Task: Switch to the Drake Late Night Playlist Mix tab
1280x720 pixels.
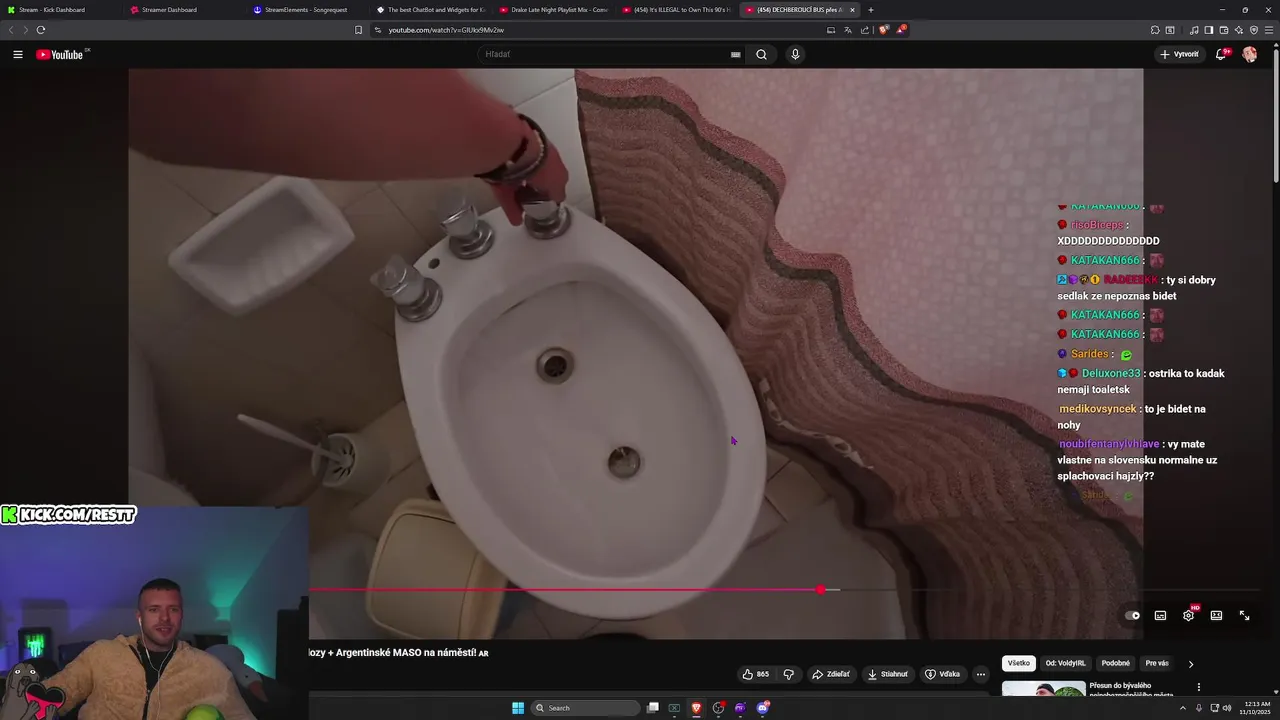Action: 552,10
